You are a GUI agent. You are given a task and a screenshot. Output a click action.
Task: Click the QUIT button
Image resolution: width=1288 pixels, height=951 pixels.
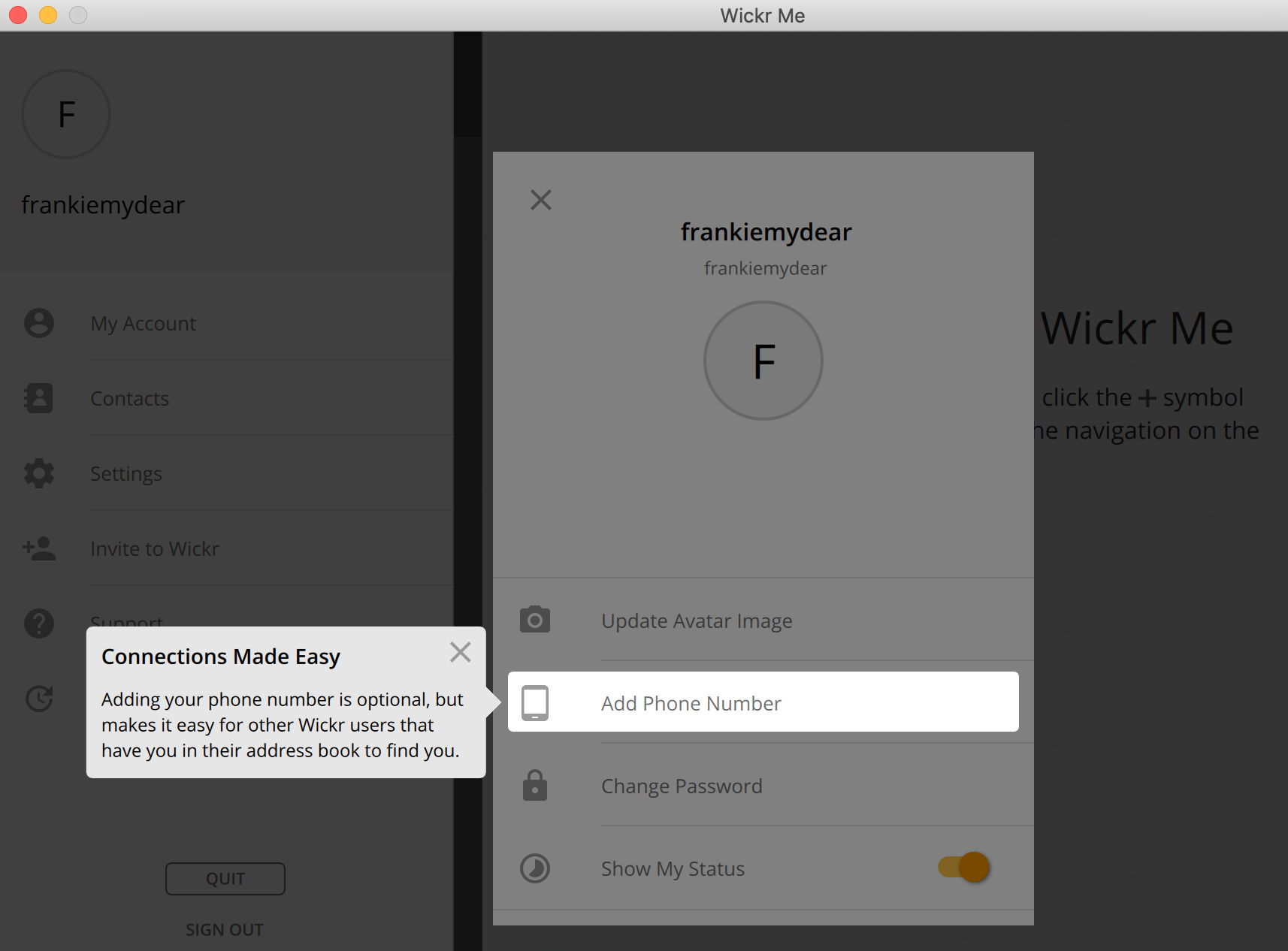(x=225, y=879)
